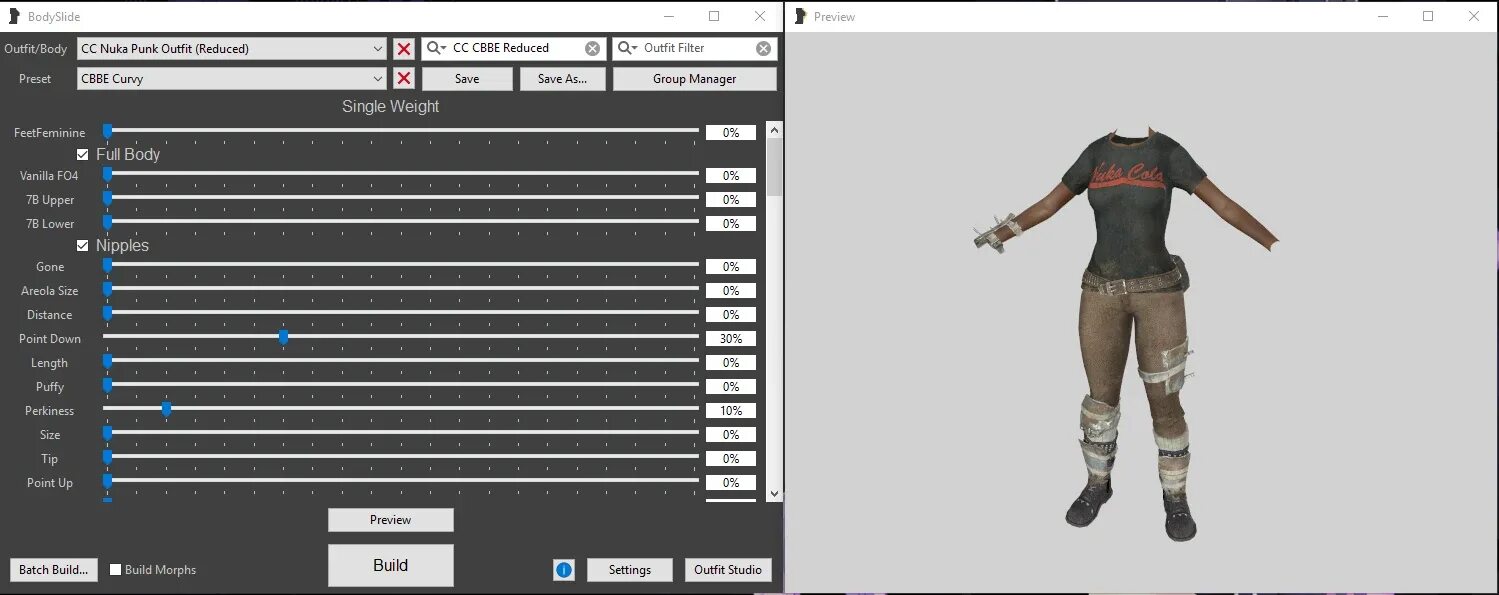The height and width of the screenshot is (595, 1499).
Task: Click the Vanilla FO4 0% value field
Action: [x=731, y=176]
